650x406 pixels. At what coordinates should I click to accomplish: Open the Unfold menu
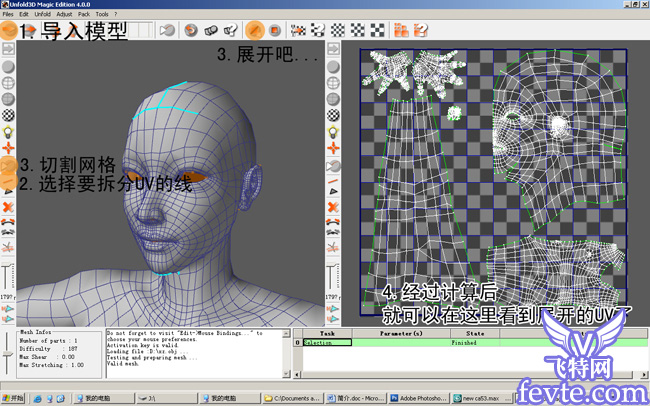pyautogui.click(x=42, y=14)
